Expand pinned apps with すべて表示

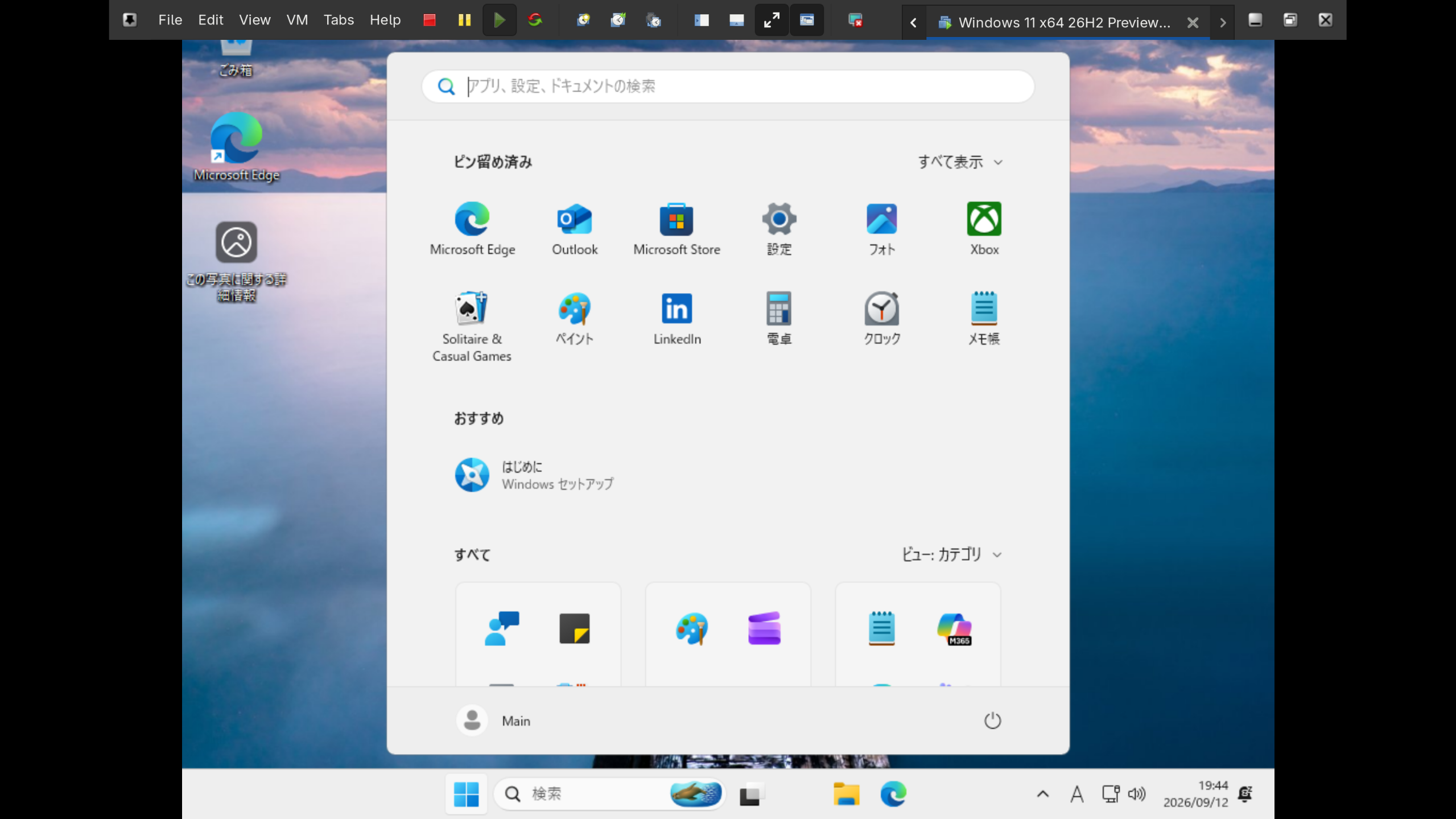960,162
